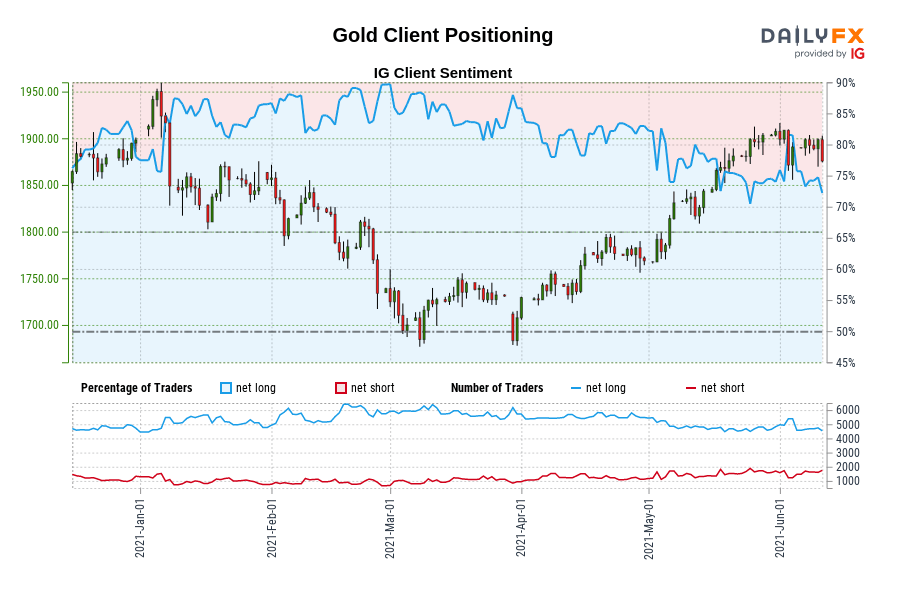This screenshot has height=600, width=900.
Task: Click the 2000 traders axis label
Action: [x=848, y=467]
